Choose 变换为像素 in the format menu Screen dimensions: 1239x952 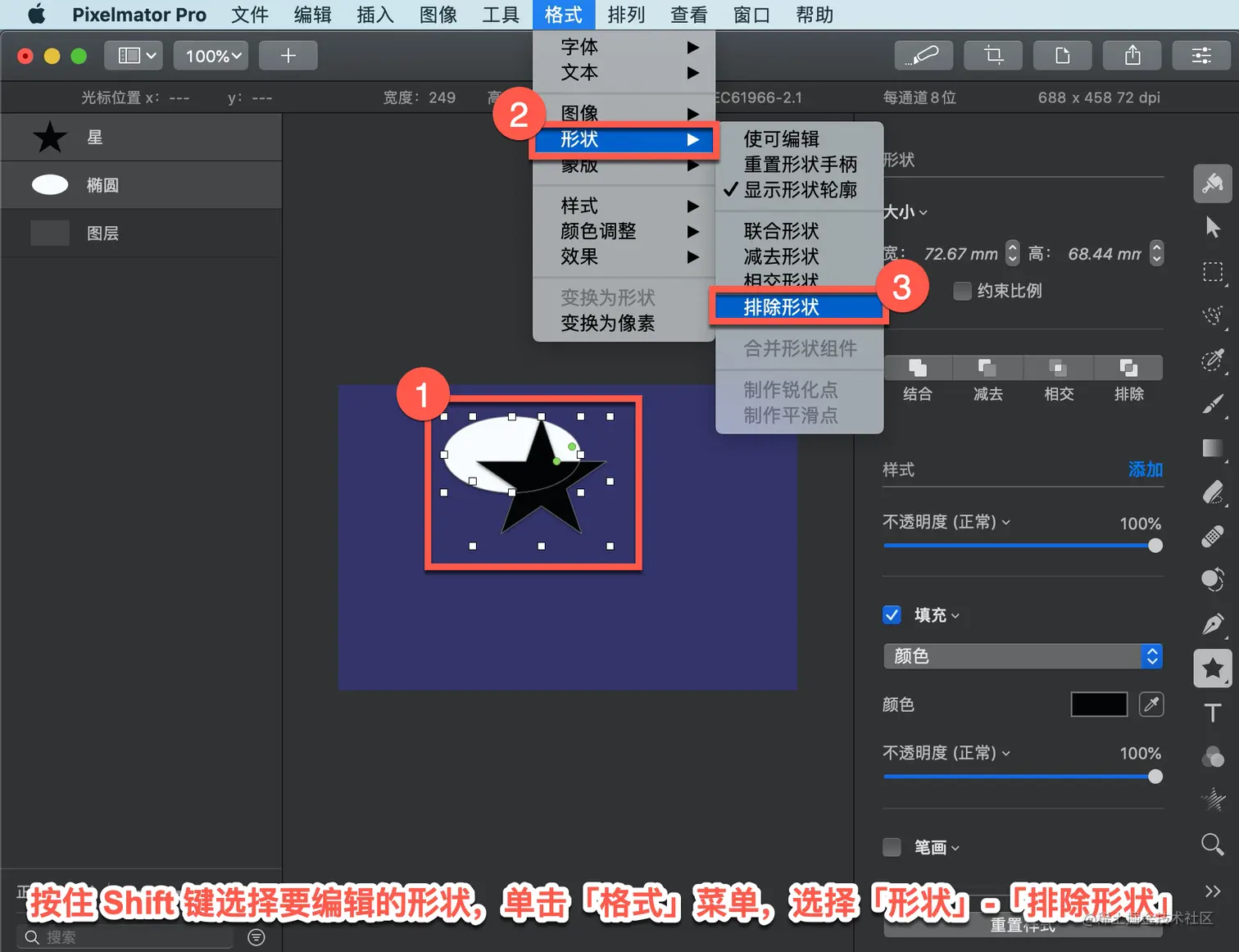pyautogui.click(x=624, y=324)
